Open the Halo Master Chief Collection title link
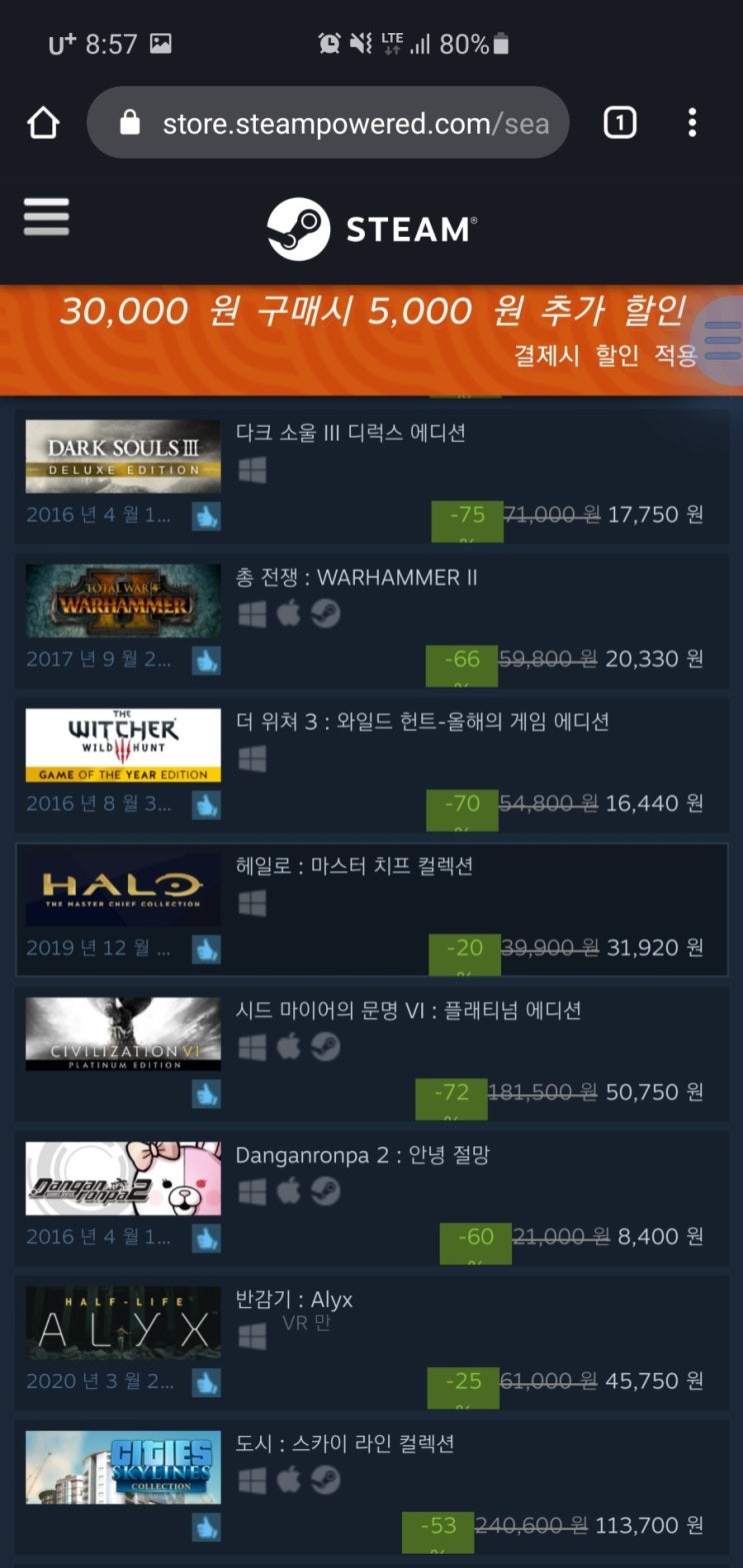743x1568 pixels. [x=354, y=865]
